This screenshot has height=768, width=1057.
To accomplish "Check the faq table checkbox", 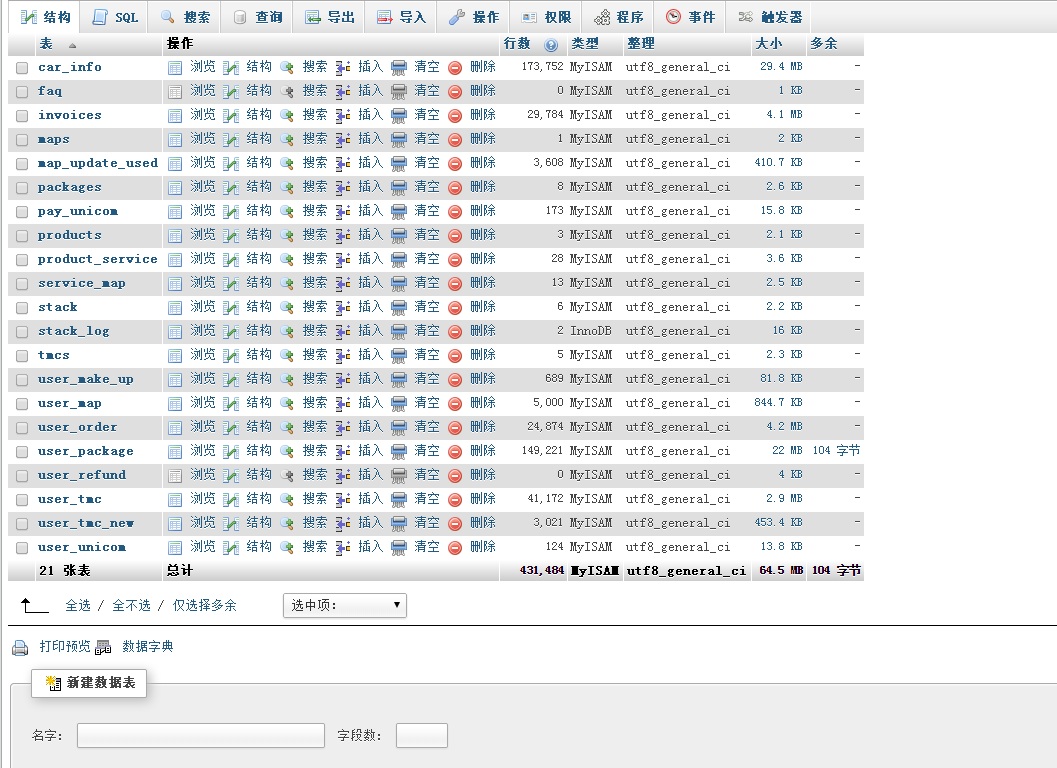I will coord(22,92).
